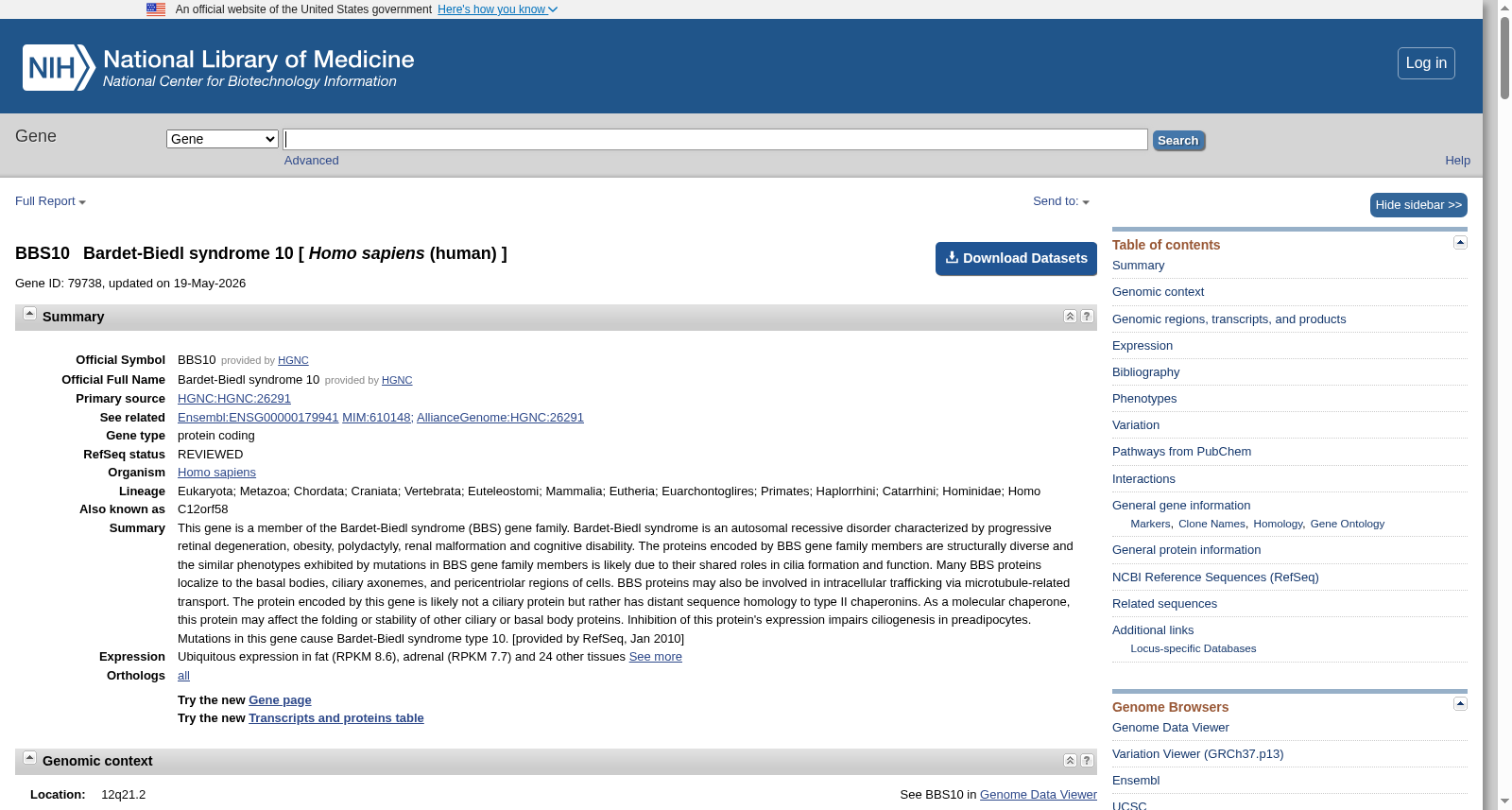1512x810 pixels.
Task: Open Transcripts and proteins table link
Action: pyautogui.click(x=336, y=718)
